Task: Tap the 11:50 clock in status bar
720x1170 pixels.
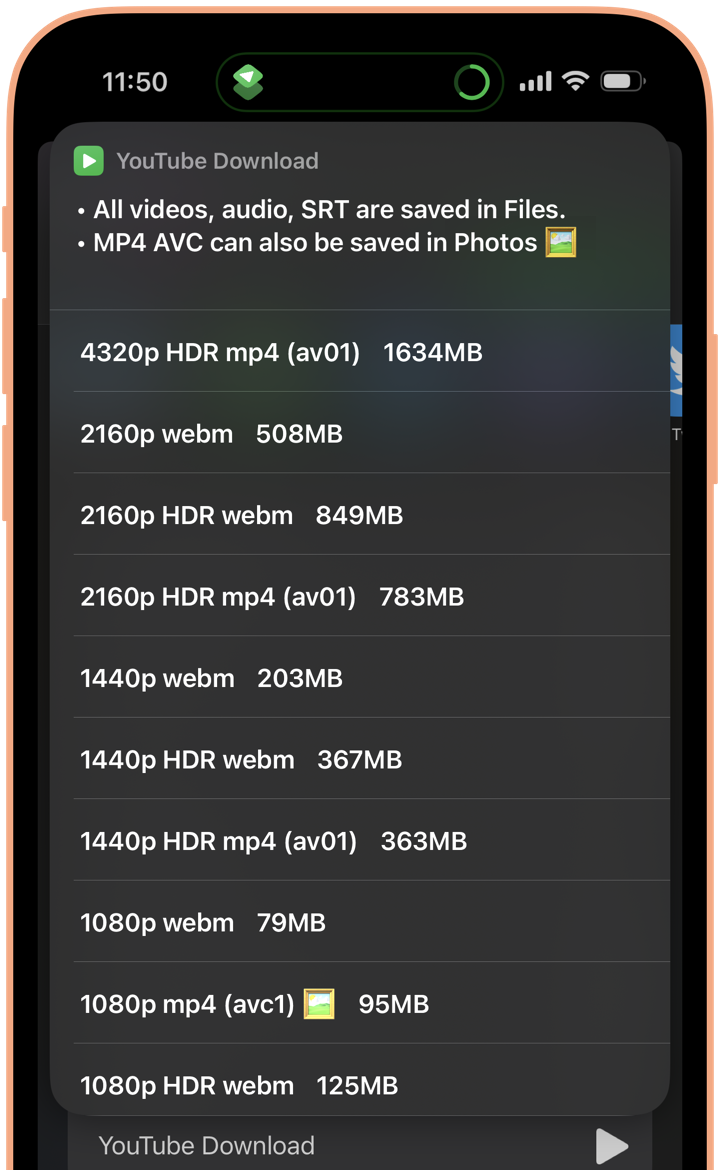Action: pyautogui.click(x=135, y=82)
